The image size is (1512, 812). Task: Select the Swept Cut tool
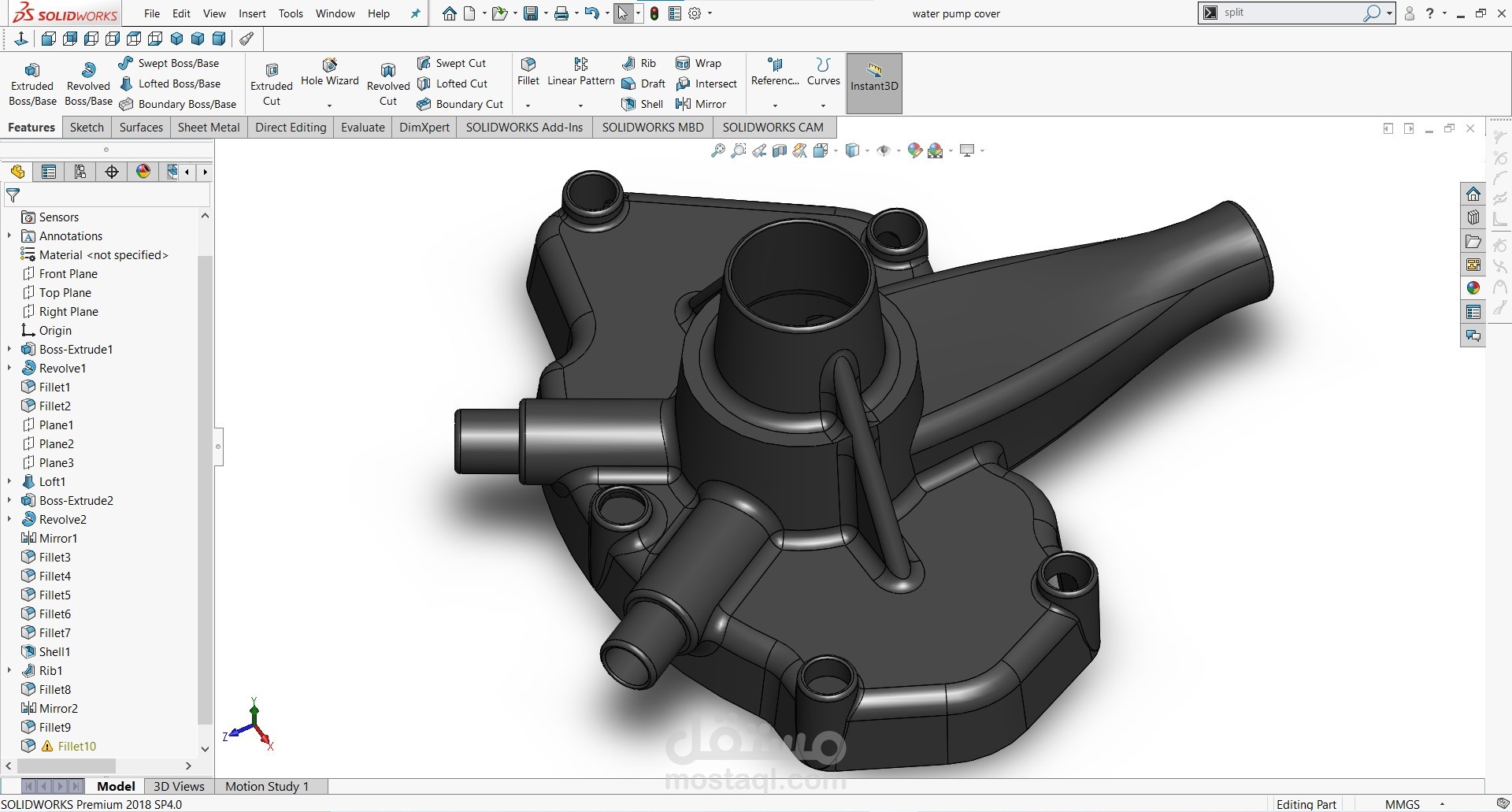(453, 62)
